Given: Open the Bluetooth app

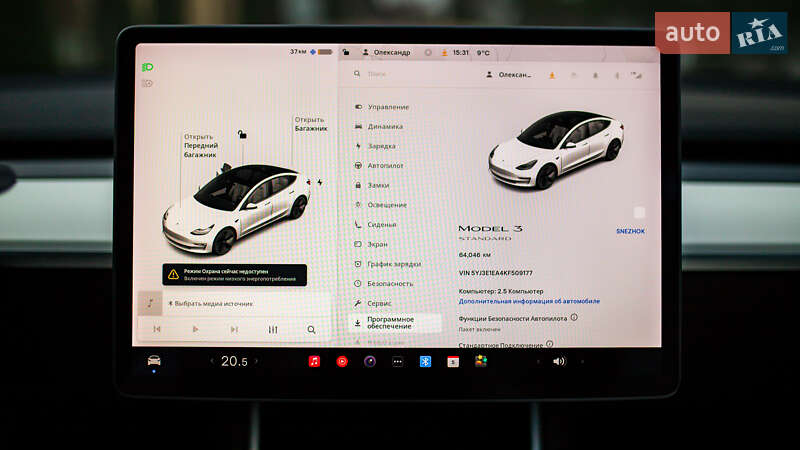Looking at the screenshot, I should pos(425,361).
